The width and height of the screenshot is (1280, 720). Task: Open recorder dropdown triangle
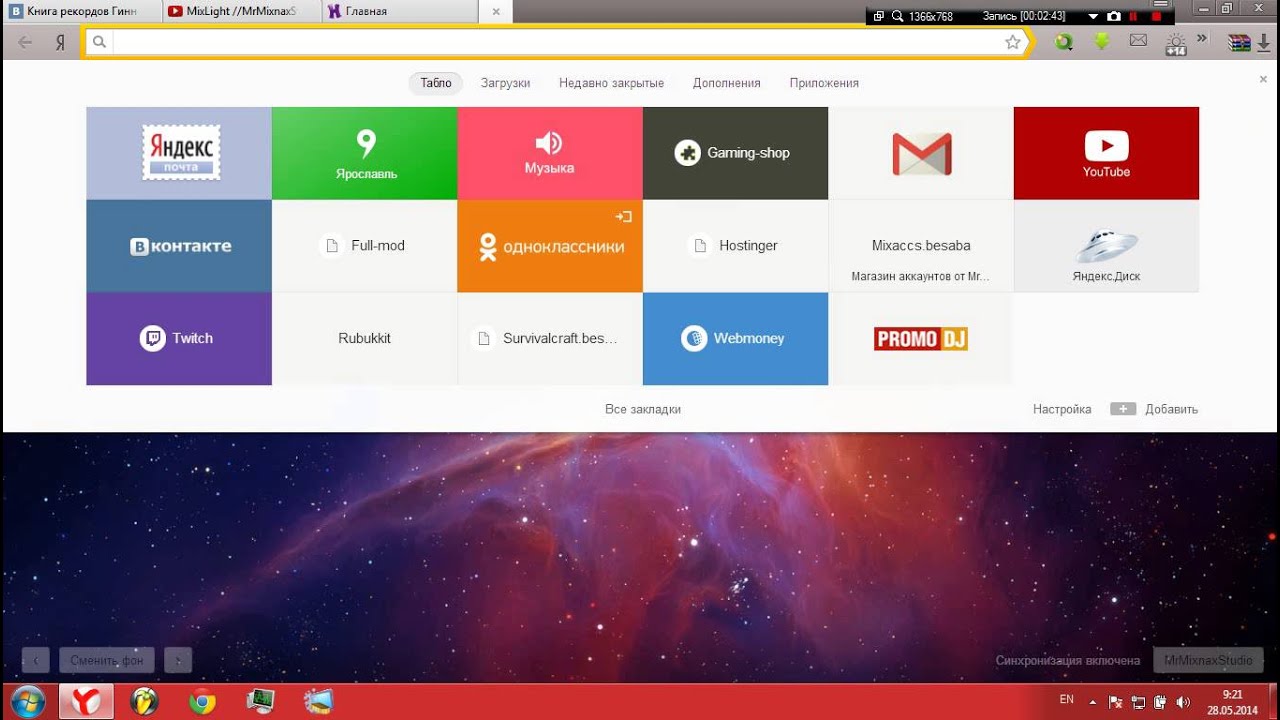tap(1094, 16)
